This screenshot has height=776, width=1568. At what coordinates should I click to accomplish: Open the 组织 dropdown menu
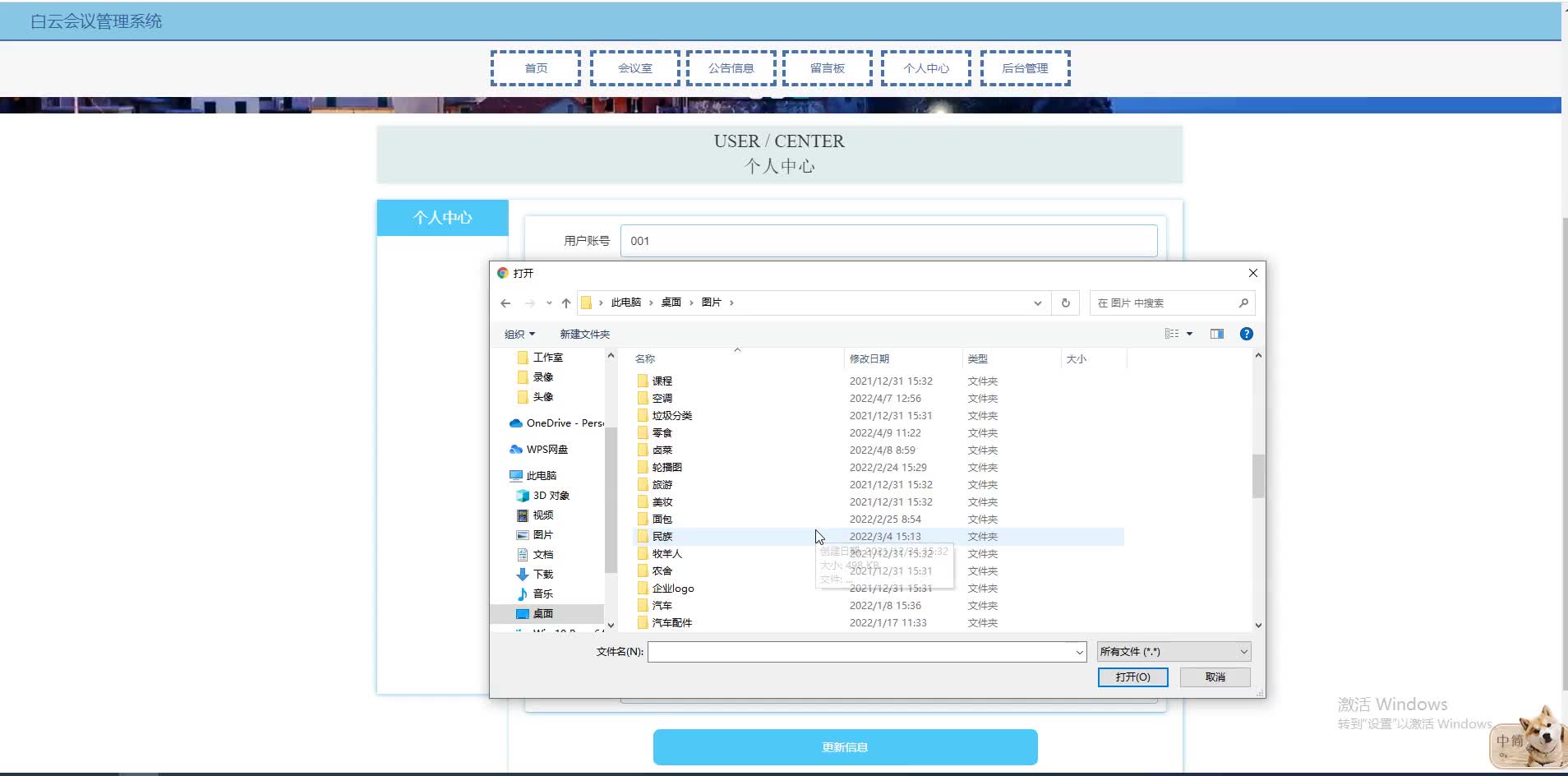[519, 334]
